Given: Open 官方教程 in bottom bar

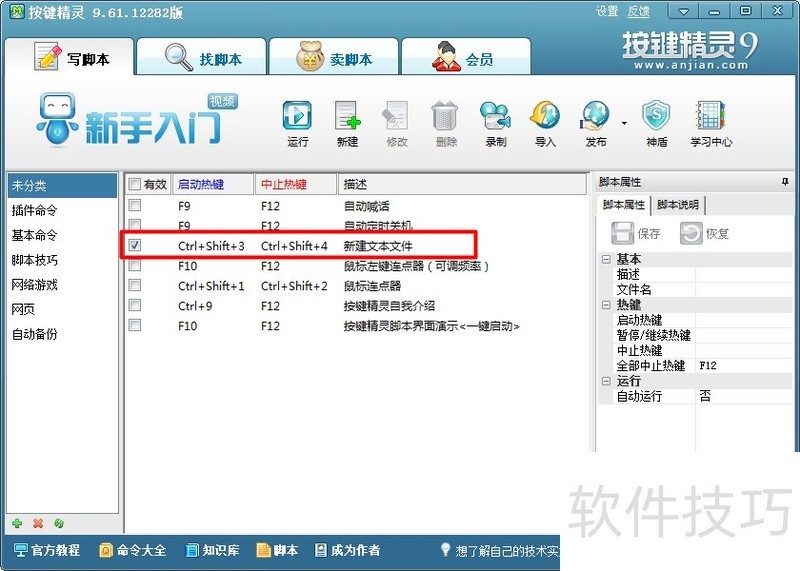Looking at the screenshot, I should click(x=47, y=550).
